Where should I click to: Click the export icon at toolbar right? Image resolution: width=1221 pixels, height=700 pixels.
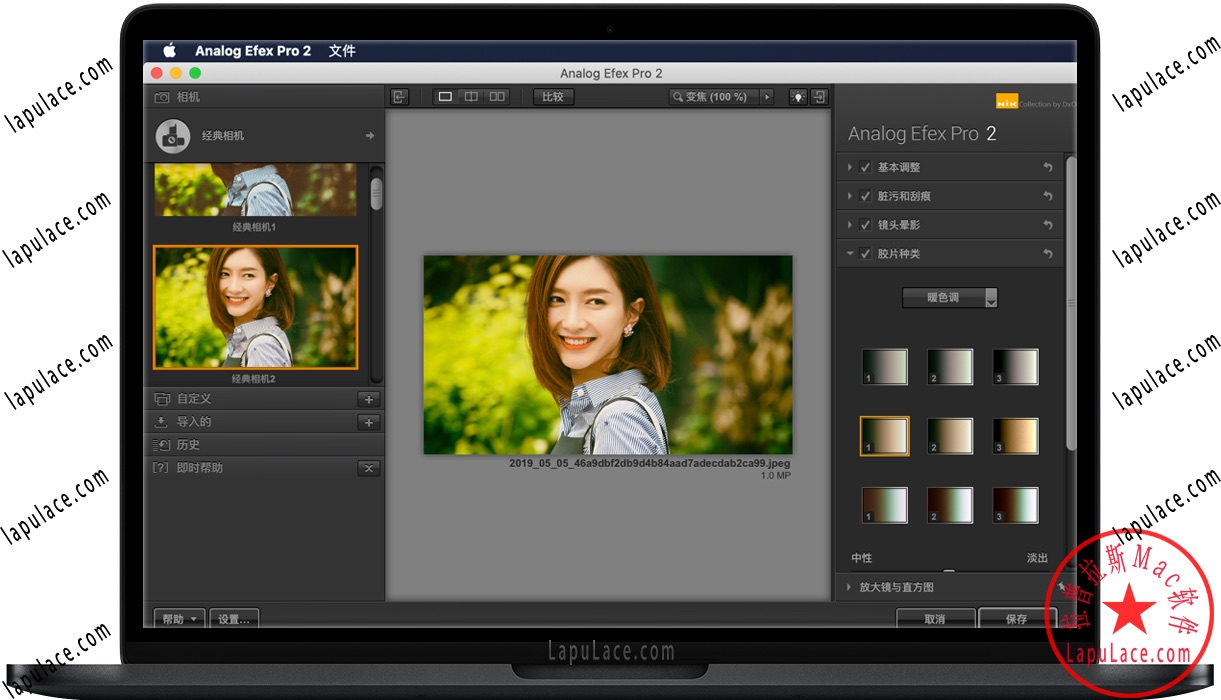coord(818,96)
